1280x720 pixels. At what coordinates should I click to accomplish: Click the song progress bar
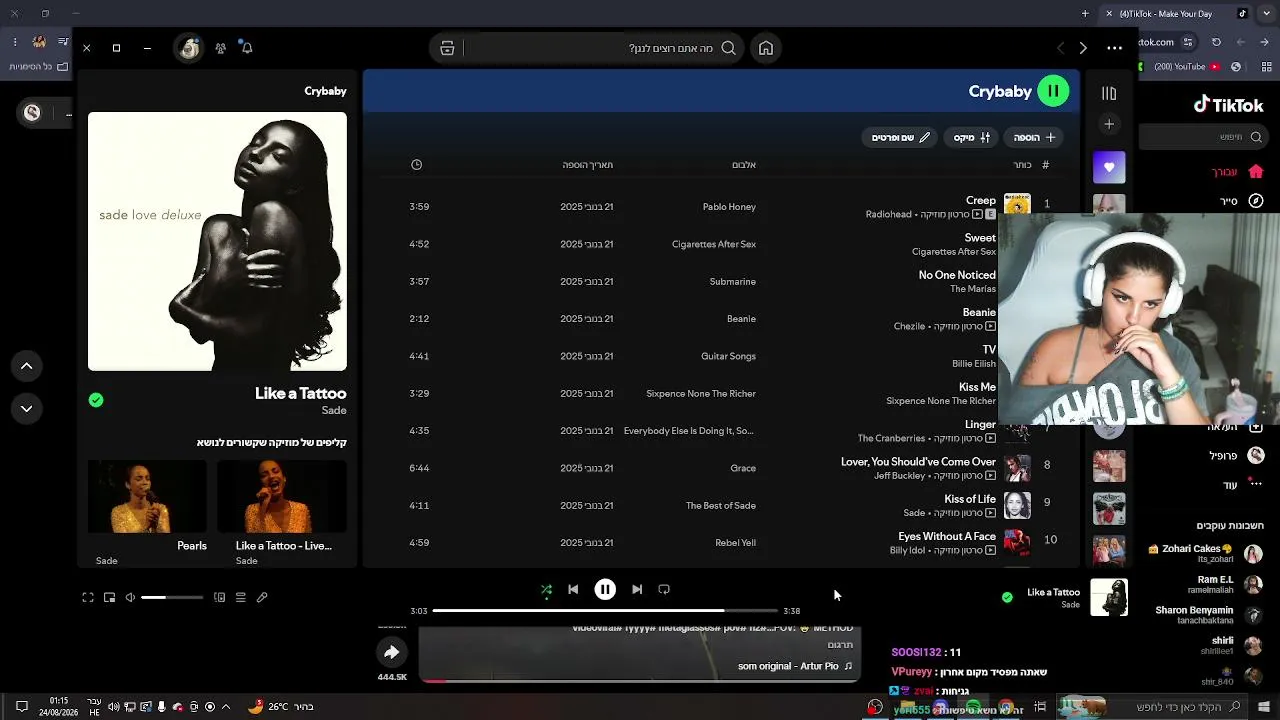click(605, 610)
